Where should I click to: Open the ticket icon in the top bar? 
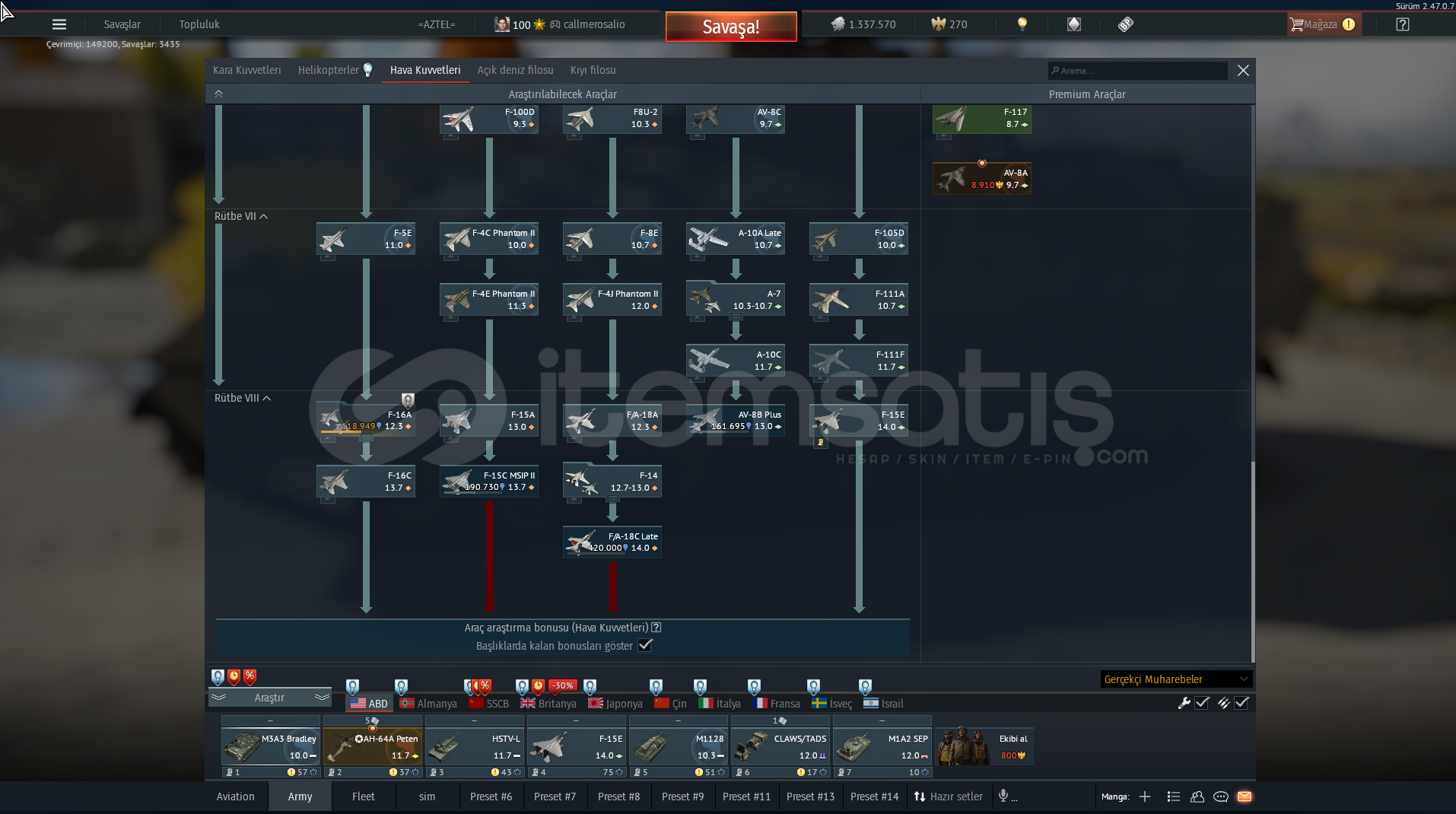(1126, 24)
